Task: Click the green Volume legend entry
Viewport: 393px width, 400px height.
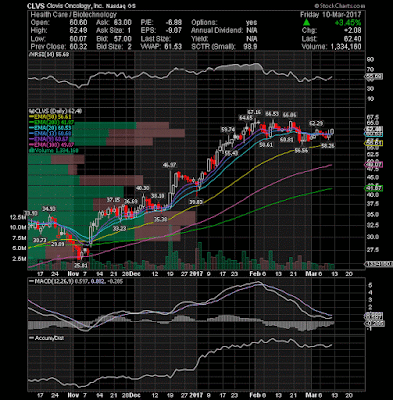Action: coord(54,150)
